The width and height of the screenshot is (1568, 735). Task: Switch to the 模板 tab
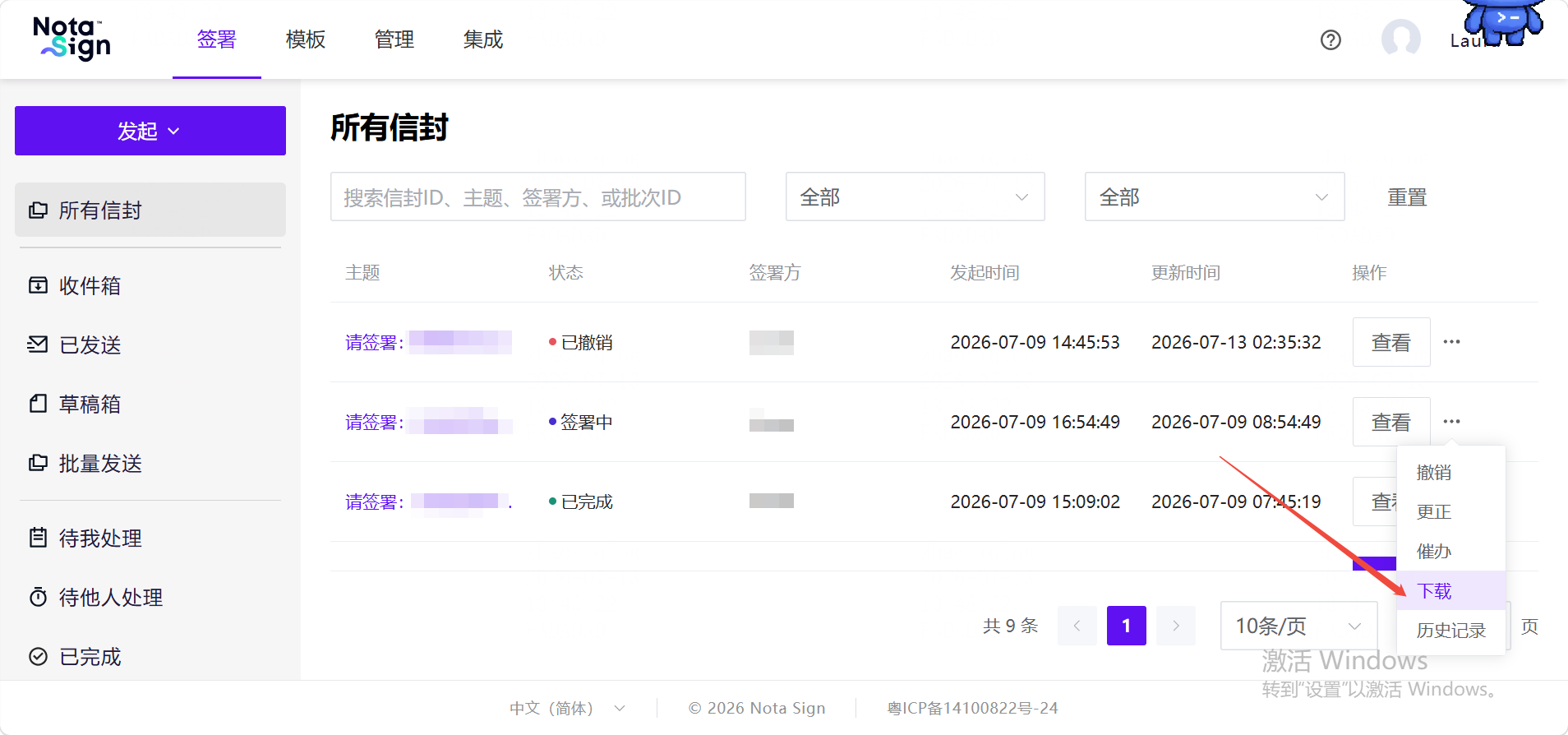coord(306,39)
